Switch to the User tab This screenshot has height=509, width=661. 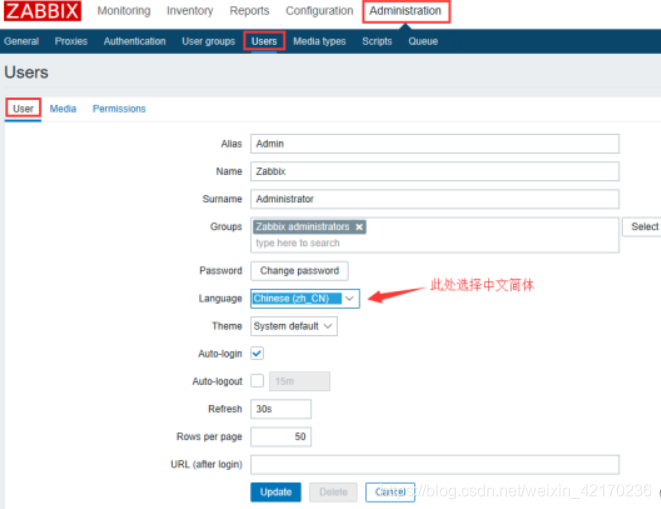[x=23, y=108]
